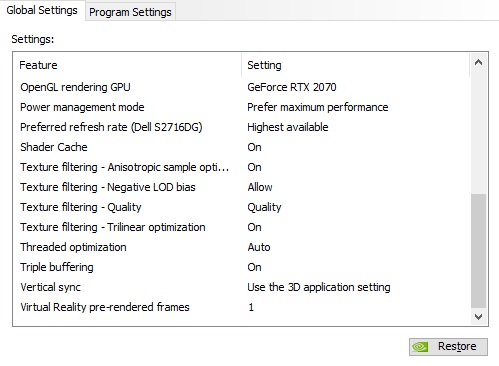Screen dimensions: 499x366
Task: Click the Setting column header
Action: [x=356, y=65]
